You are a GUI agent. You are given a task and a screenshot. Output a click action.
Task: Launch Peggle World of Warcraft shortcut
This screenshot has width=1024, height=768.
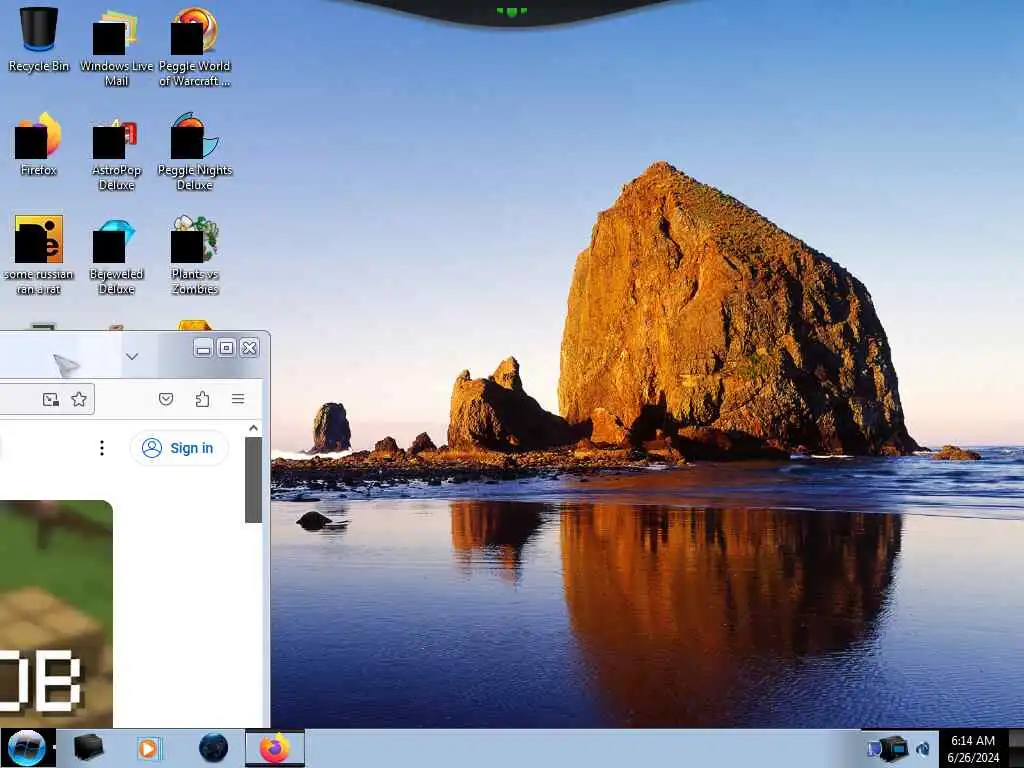point(195,47)
